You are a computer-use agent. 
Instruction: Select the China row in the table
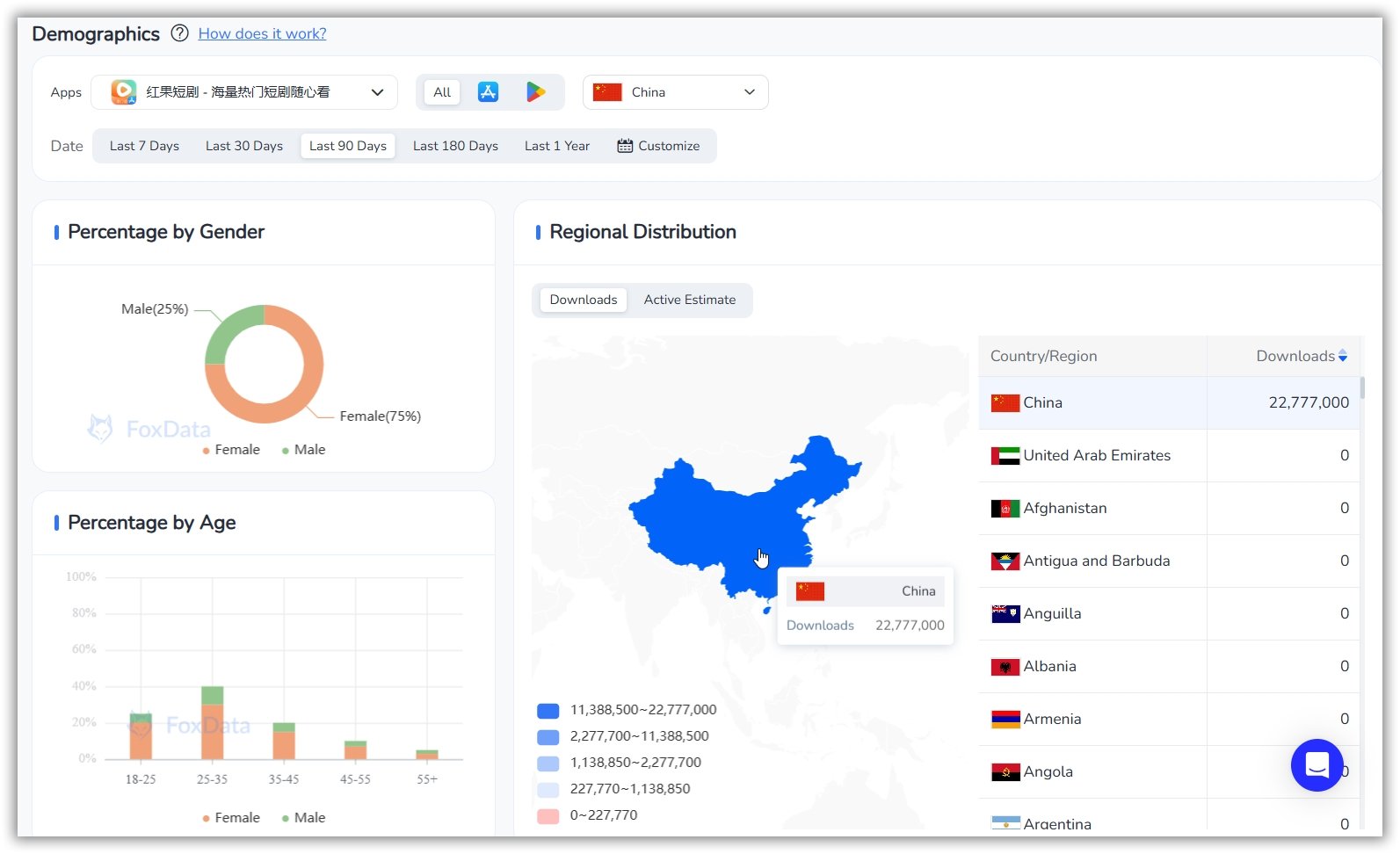pos(1169,402)
